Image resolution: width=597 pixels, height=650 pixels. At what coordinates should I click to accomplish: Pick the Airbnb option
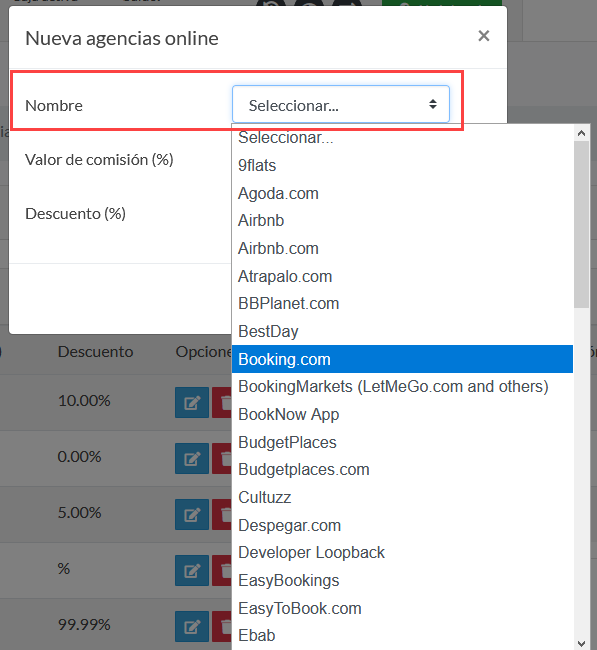pos(402,221)
